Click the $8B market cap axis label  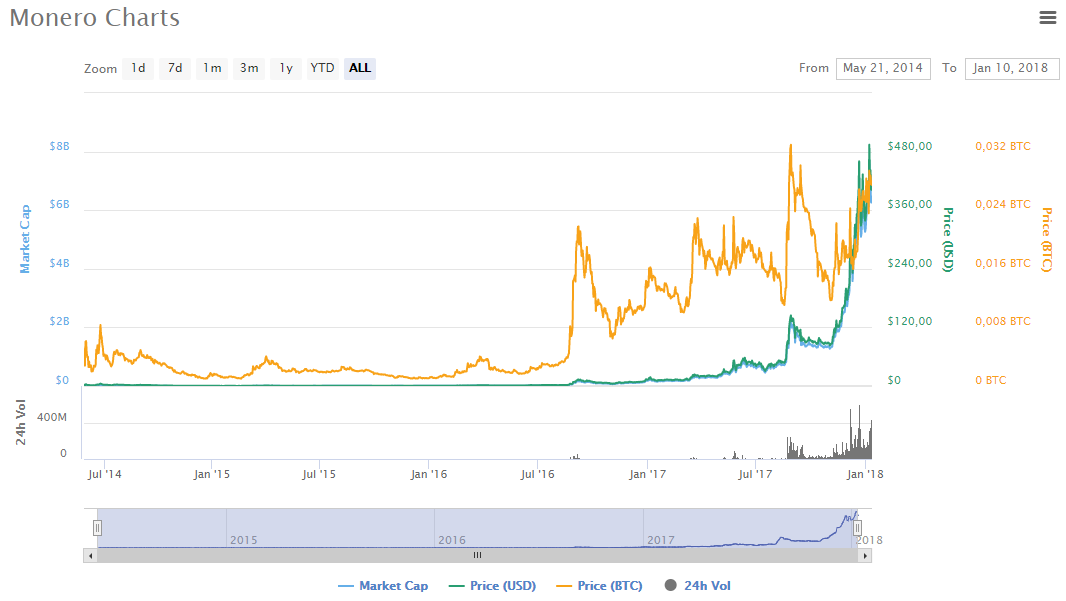point(59,146)
